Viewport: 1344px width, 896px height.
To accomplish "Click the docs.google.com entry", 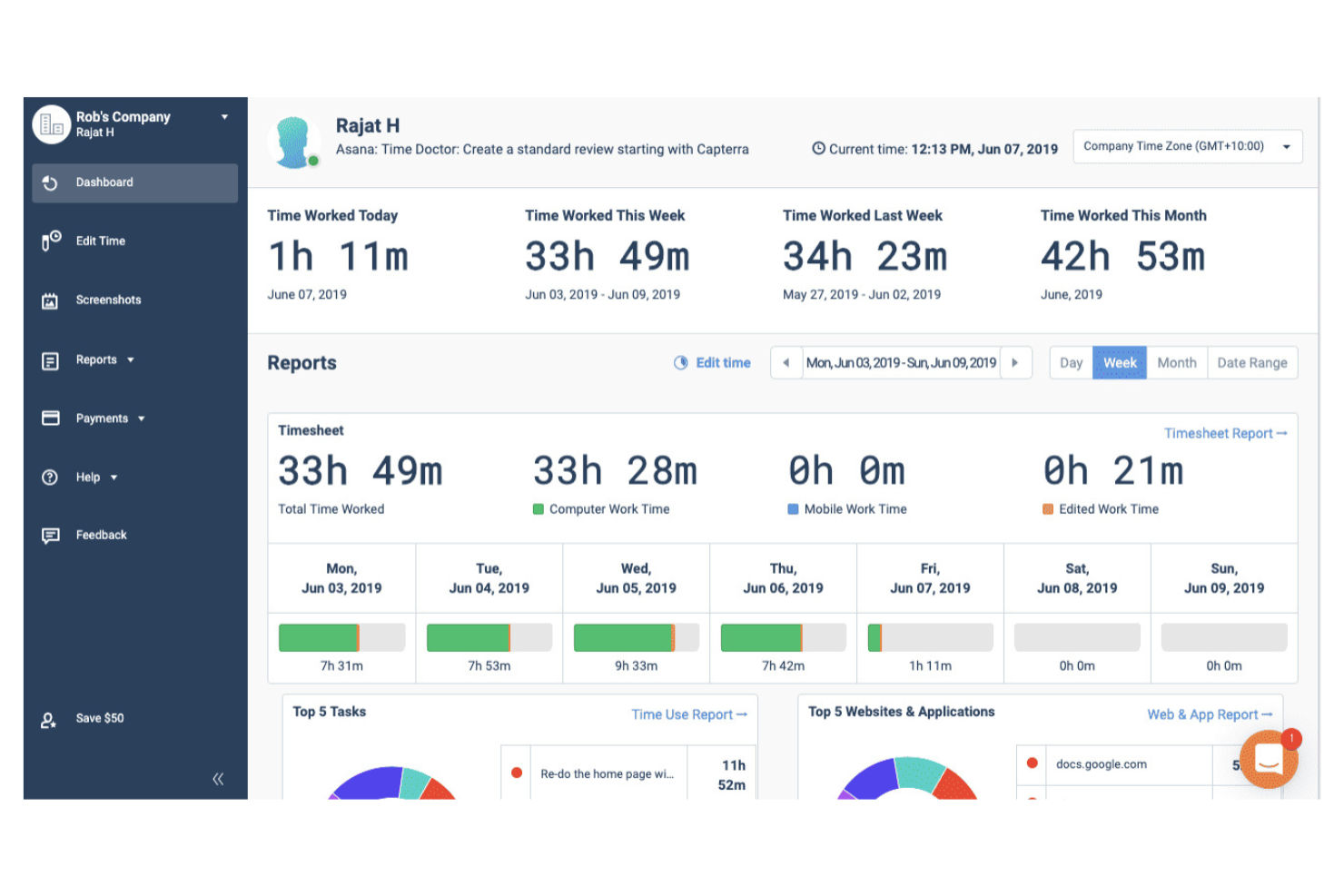I will pos(1102,764).
